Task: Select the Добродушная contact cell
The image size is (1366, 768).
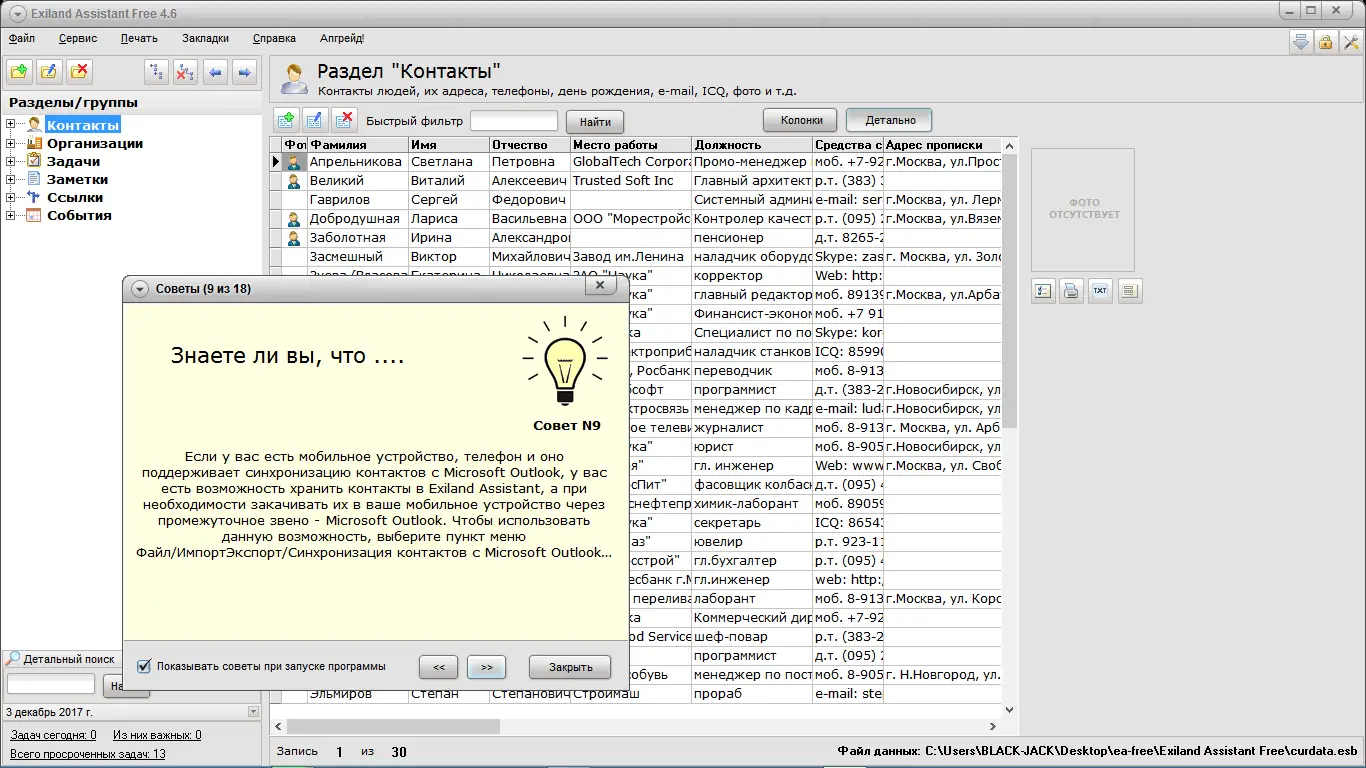Action: (x=357, y=219)
